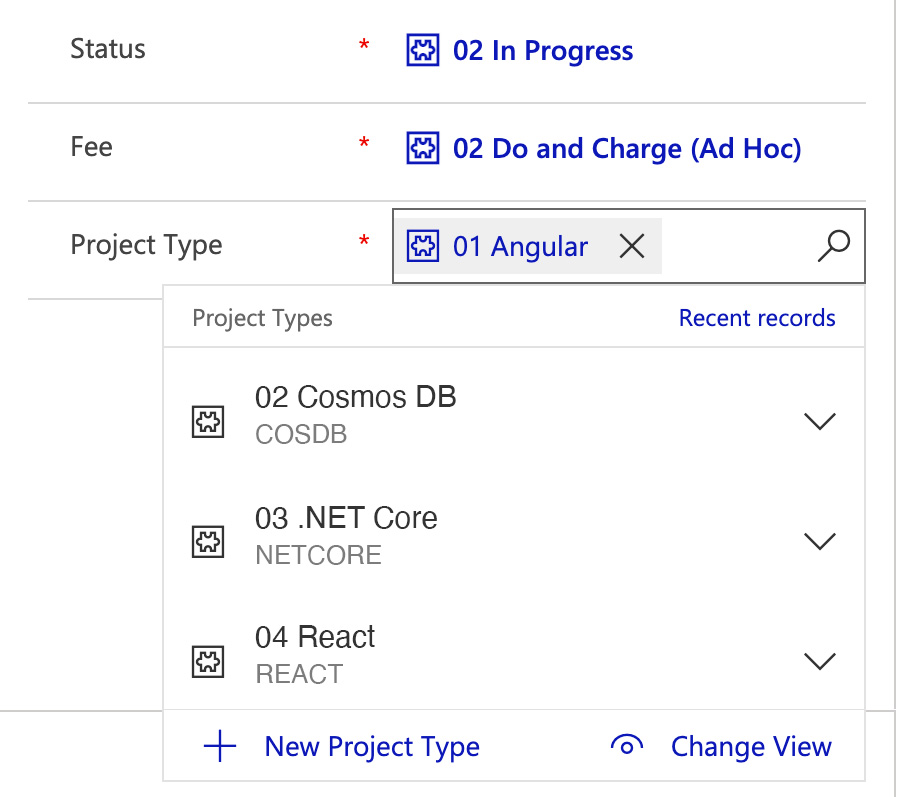920x797 pixels.
Task: Click the puzzle icon in 01 Angular chip
Action: pos(423,246)
